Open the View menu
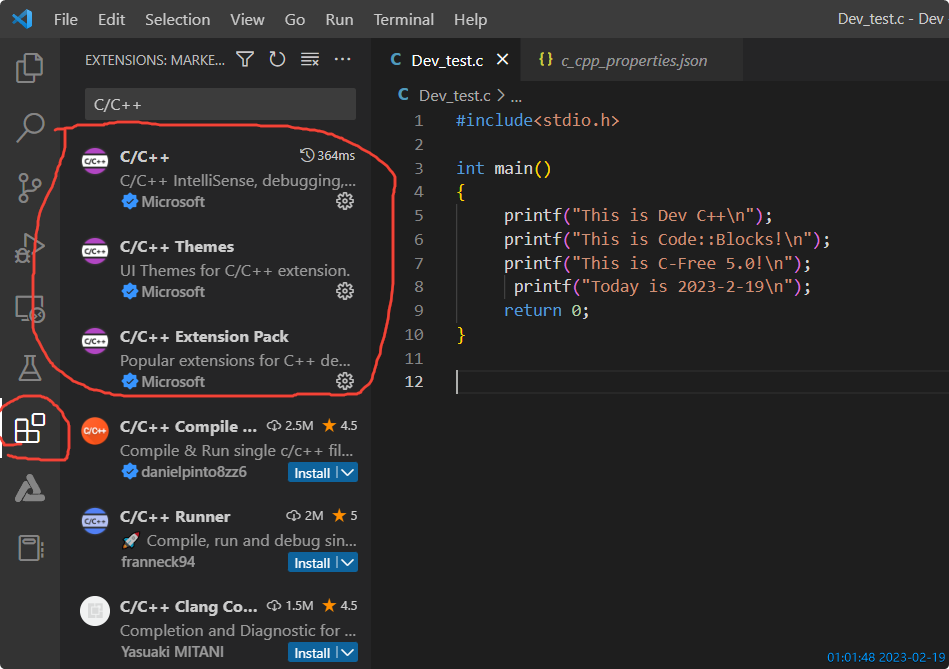The width and height of the screenshot is (949, 669). point(247,19)
